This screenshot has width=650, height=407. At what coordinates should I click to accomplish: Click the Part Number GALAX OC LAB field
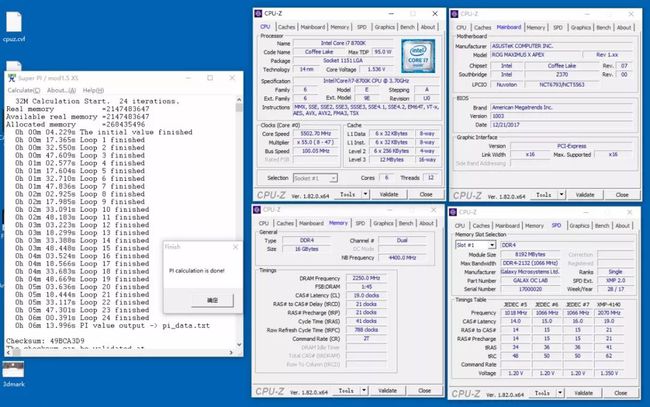[x=530, y=280]
